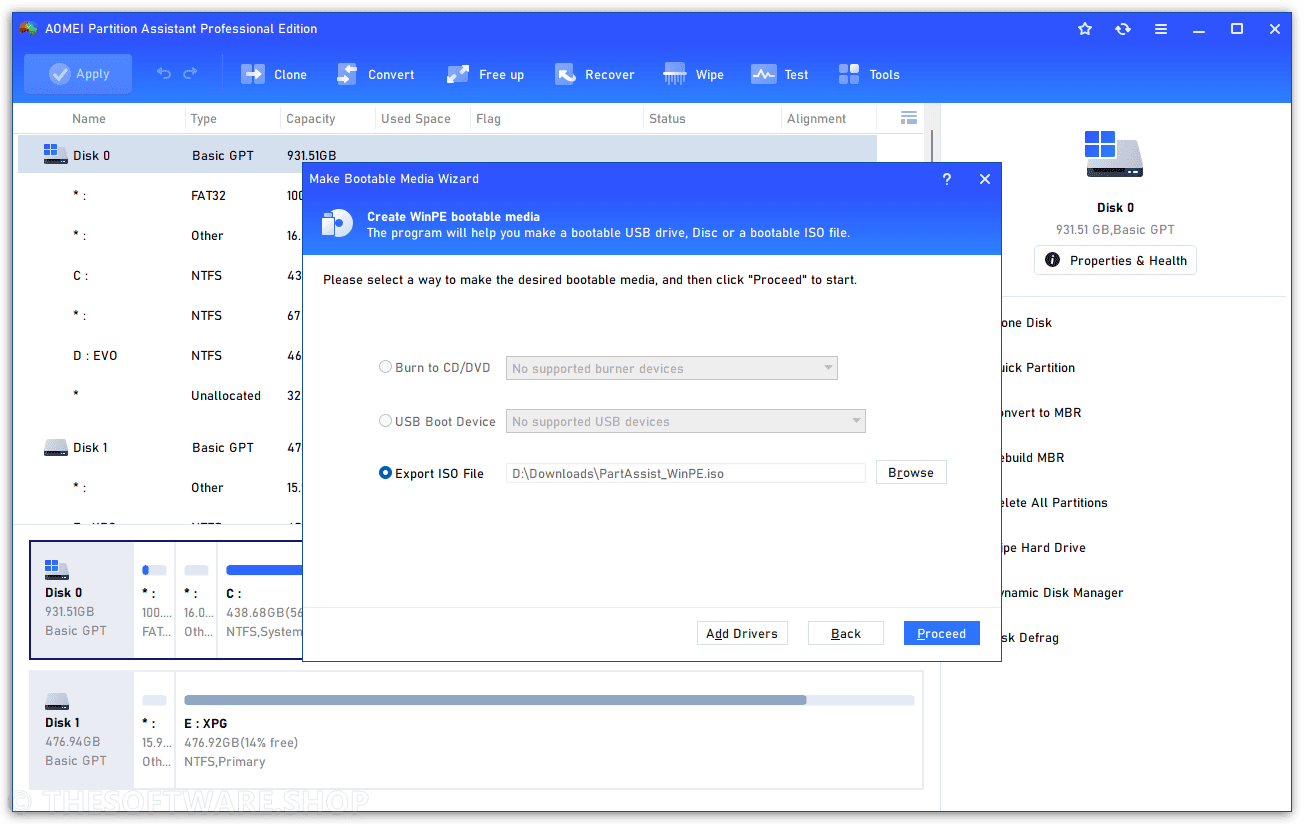
Task: Sort by the Alignment column header
Action: coord(817,118)
